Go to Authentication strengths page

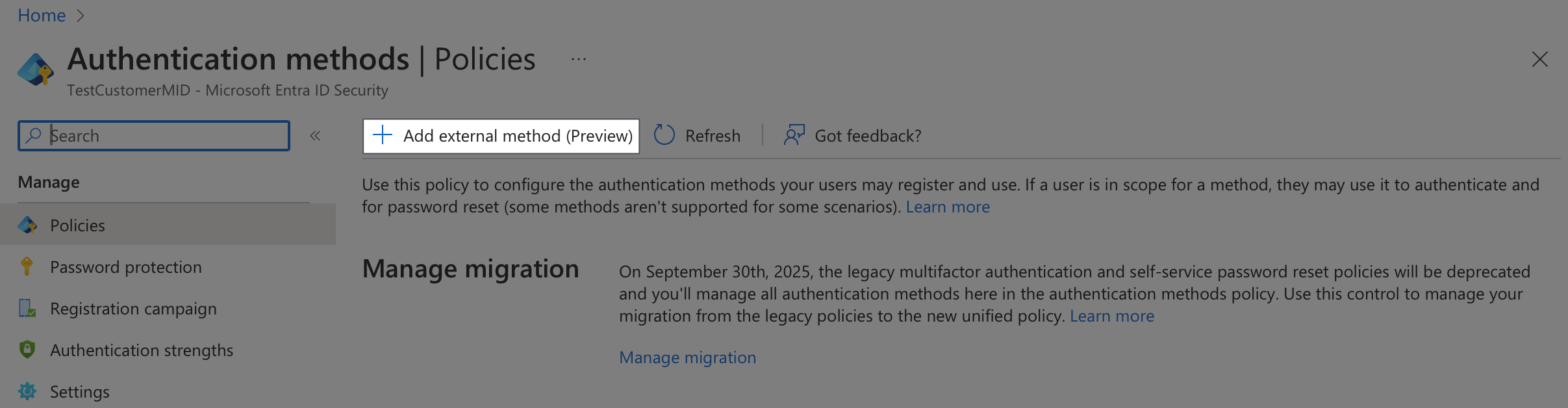click(141, 350)
